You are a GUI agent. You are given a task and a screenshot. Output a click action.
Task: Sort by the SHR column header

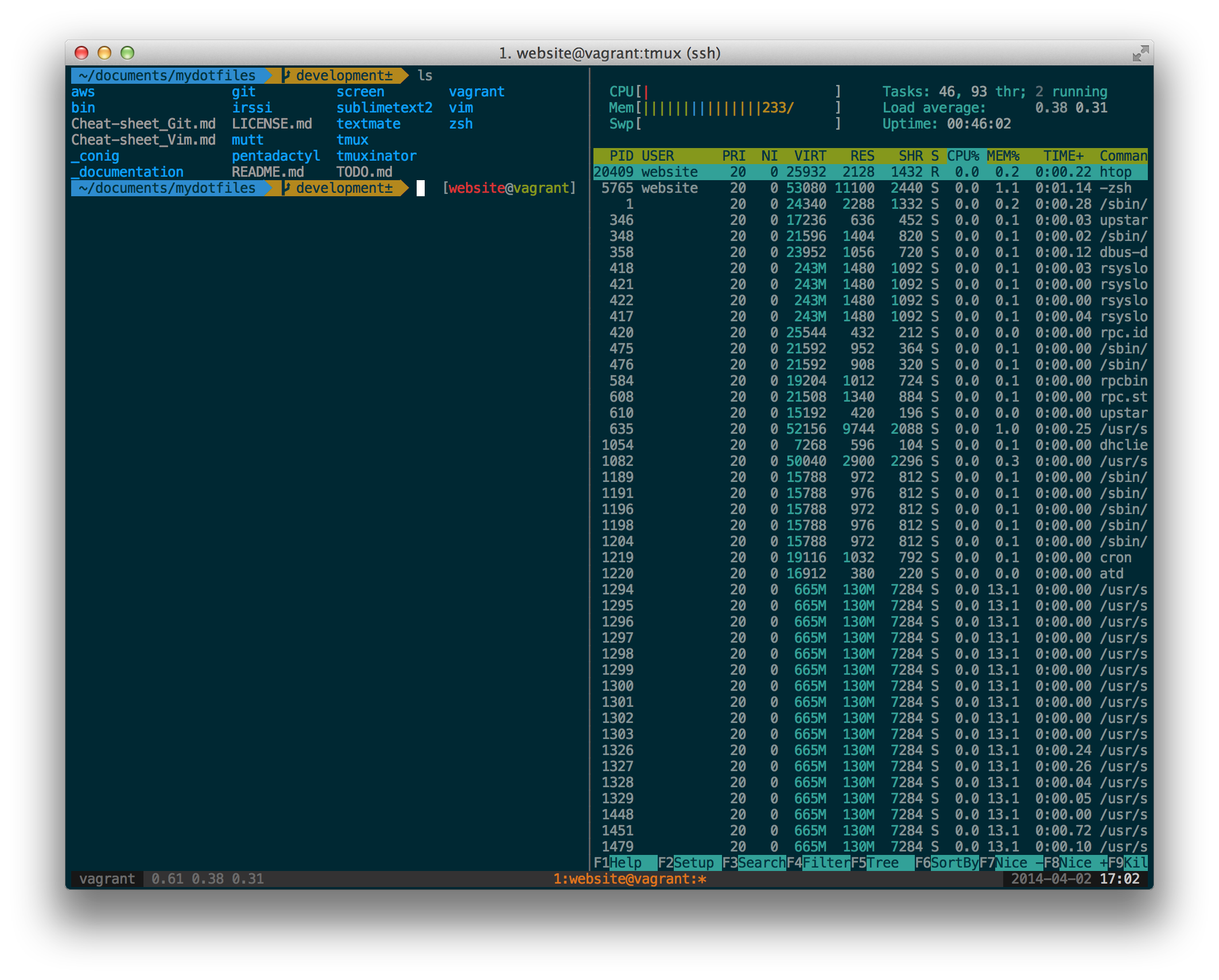[x=911, y=155]
